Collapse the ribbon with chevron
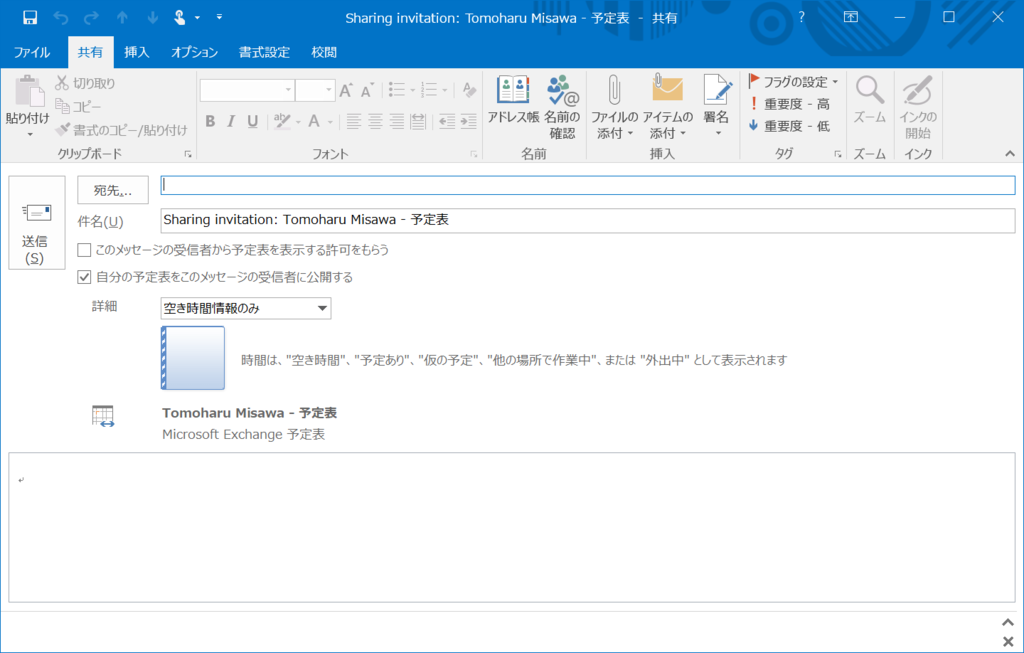The height and width of the screenshot is (653, 1024). [1010, 154]
